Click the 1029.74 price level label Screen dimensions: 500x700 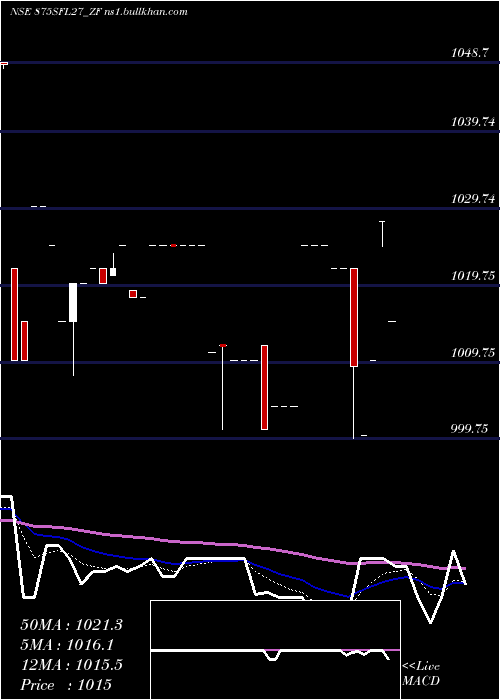pyautogui.click(x=474, y=198)
